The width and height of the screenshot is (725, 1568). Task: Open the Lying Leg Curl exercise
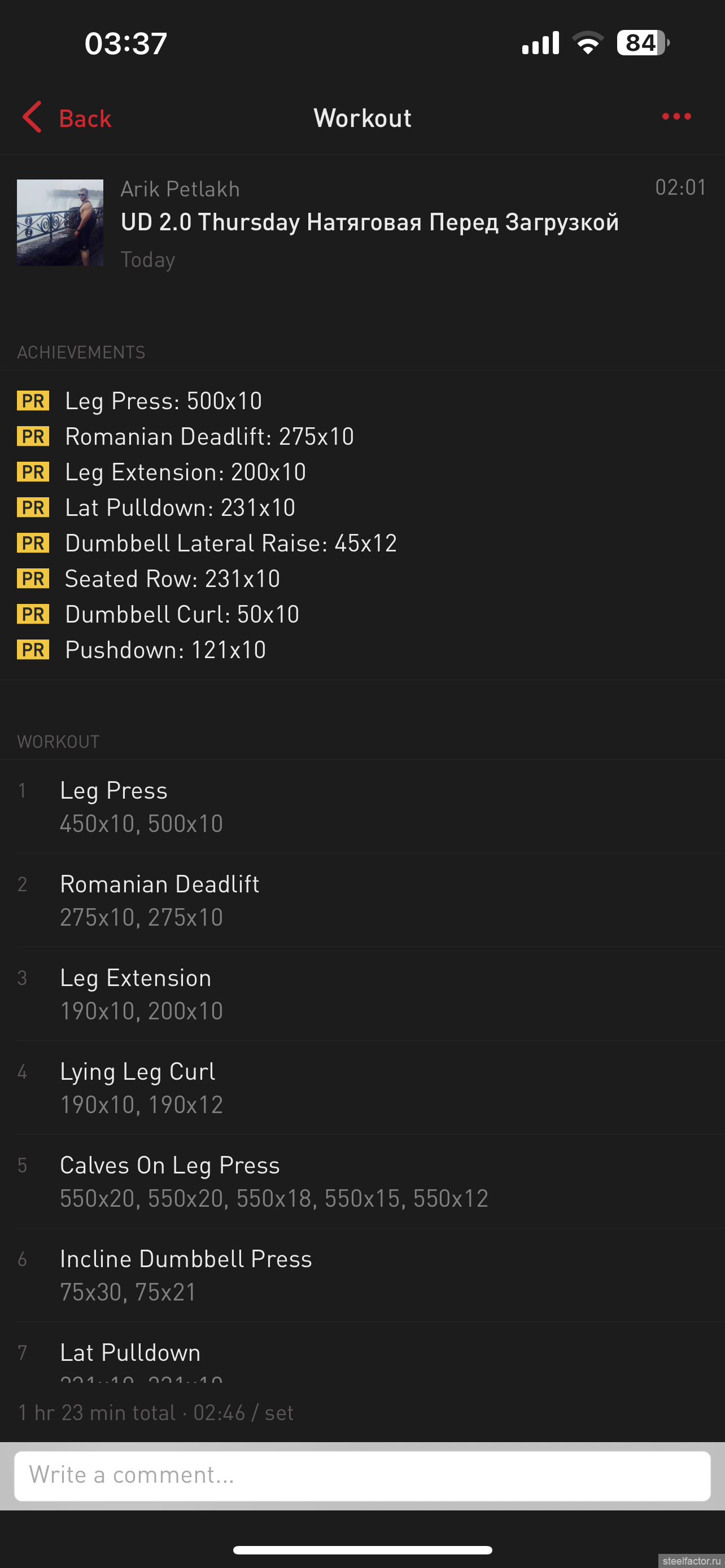(362, 1087)
